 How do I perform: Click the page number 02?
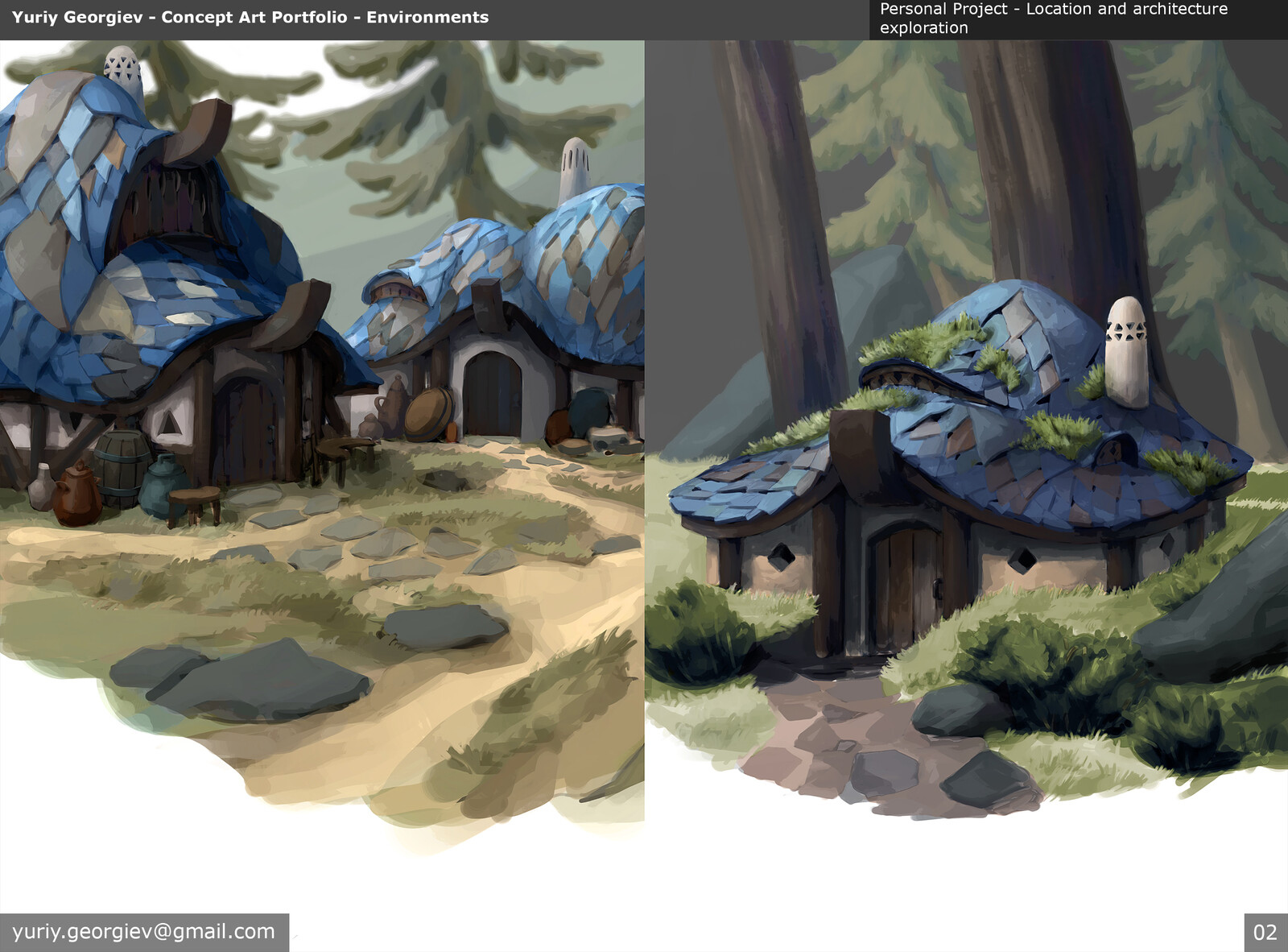[1265, 933]
